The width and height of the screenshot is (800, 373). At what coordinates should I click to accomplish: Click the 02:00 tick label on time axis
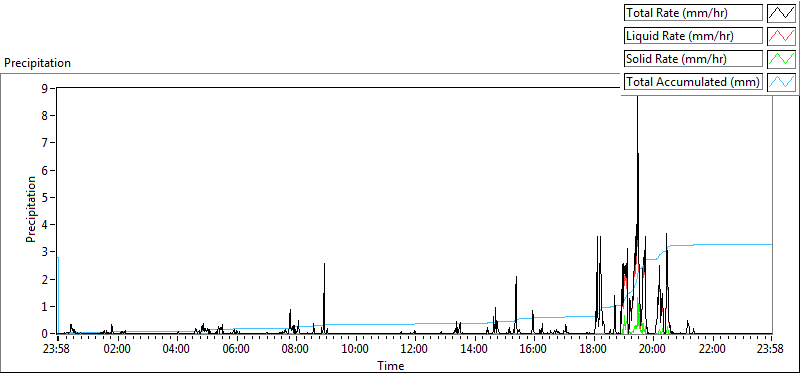[x=118, y=350]
